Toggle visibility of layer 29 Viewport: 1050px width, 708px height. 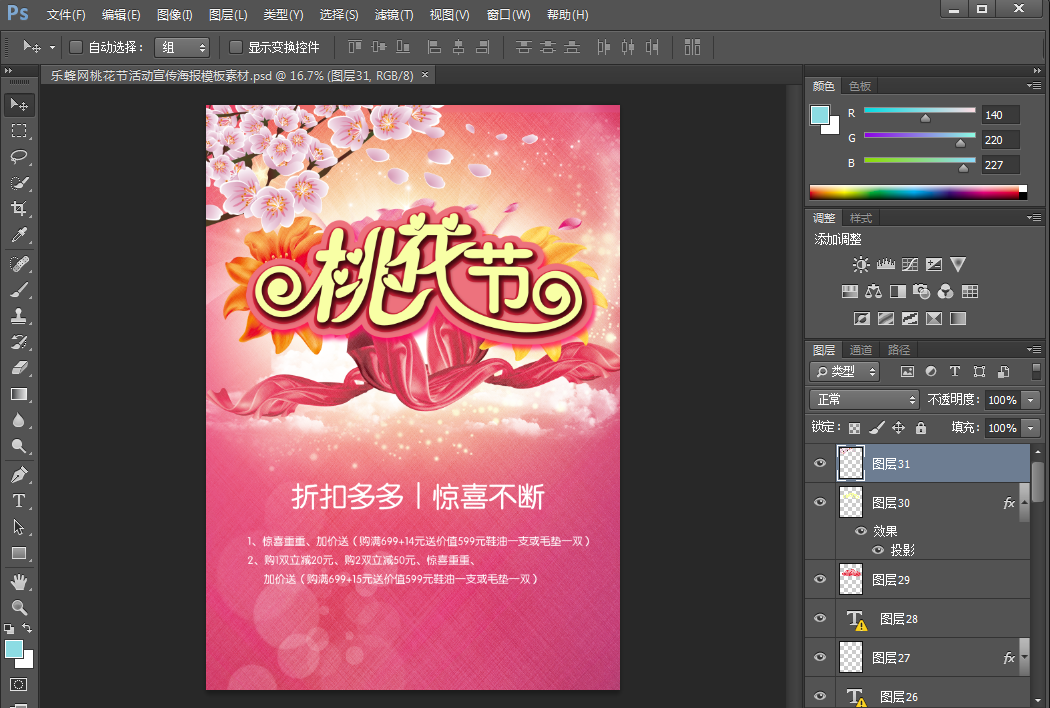(820, 579)
